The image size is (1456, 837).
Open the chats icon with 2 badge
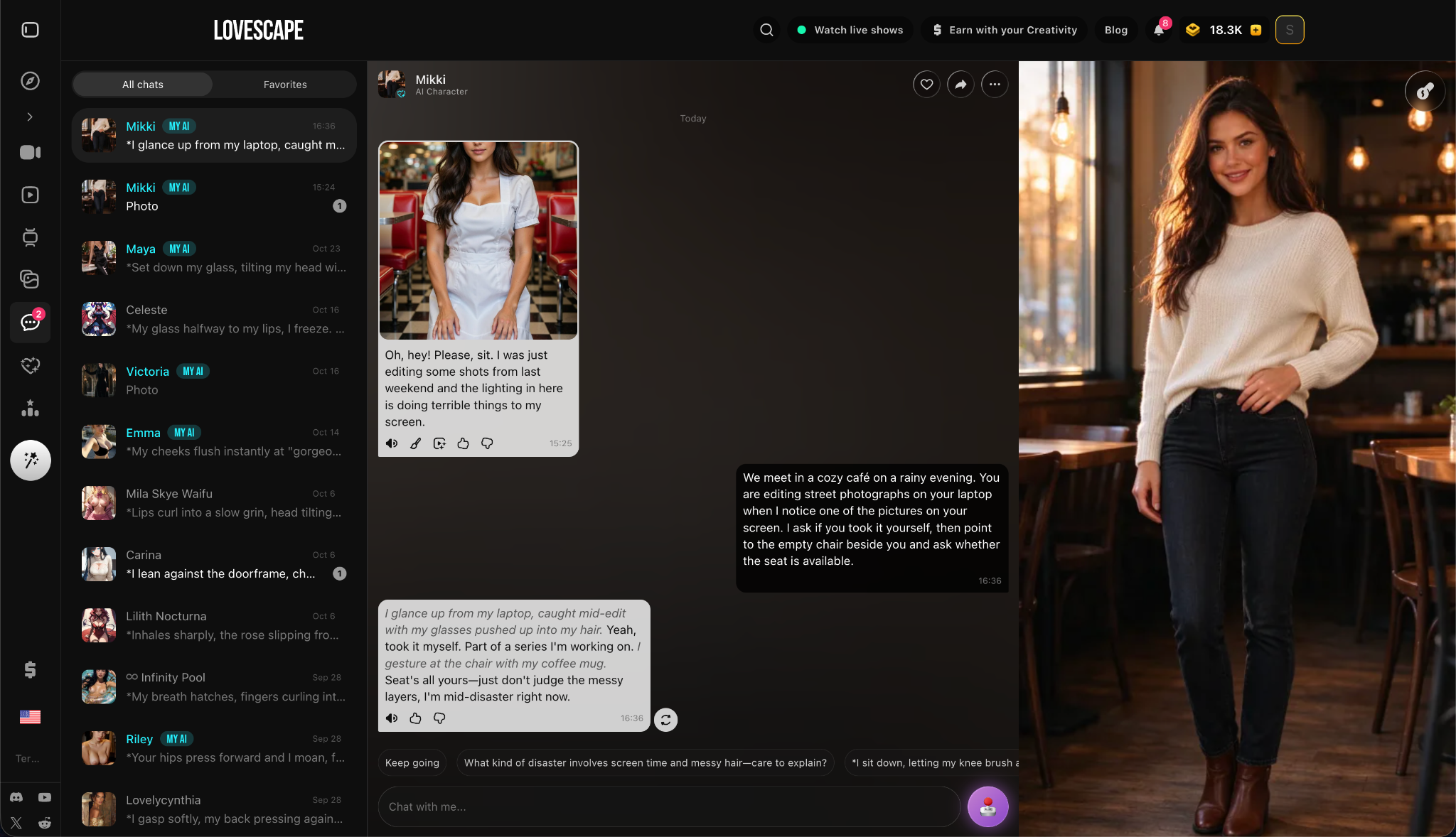pos(30,323)
